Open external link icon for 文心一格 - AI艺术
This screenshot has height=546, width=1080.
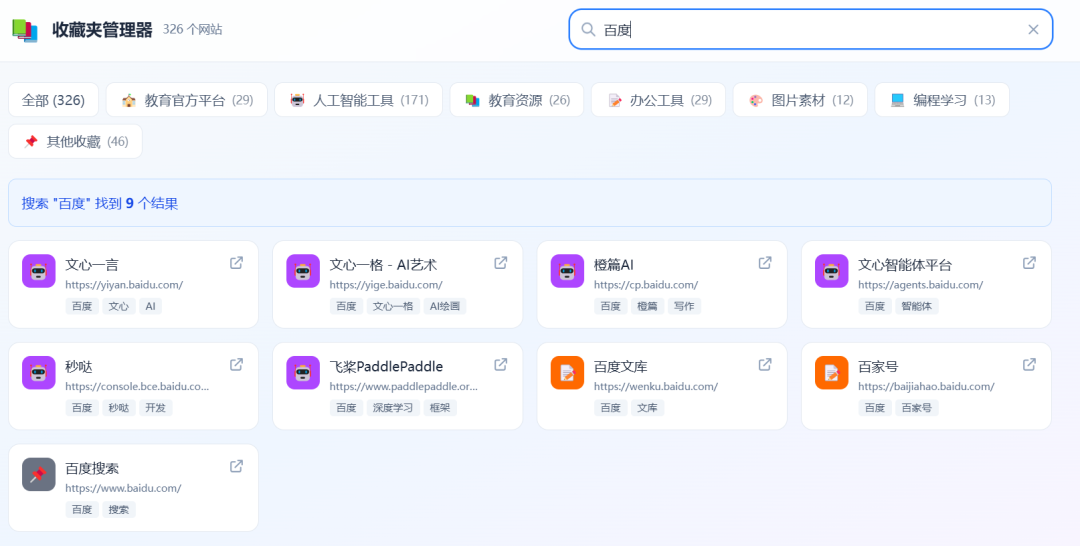(501, 263)
